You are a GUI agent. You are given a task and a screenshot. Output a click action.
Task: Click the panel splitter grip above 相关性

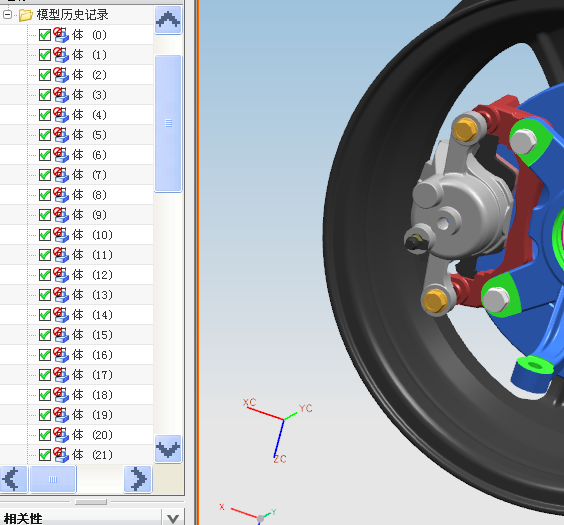tap(91, 502)
